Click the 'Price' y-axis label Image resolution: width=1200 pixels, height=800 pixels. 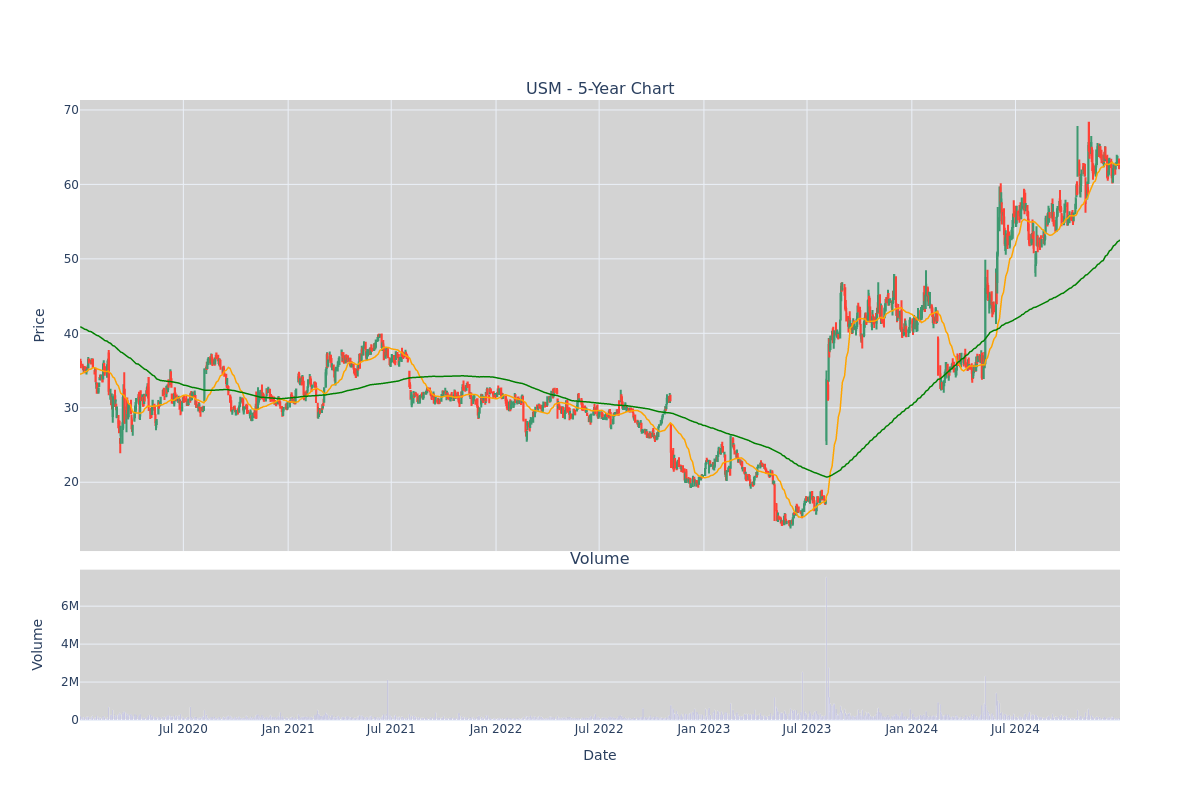coord(40,325)
